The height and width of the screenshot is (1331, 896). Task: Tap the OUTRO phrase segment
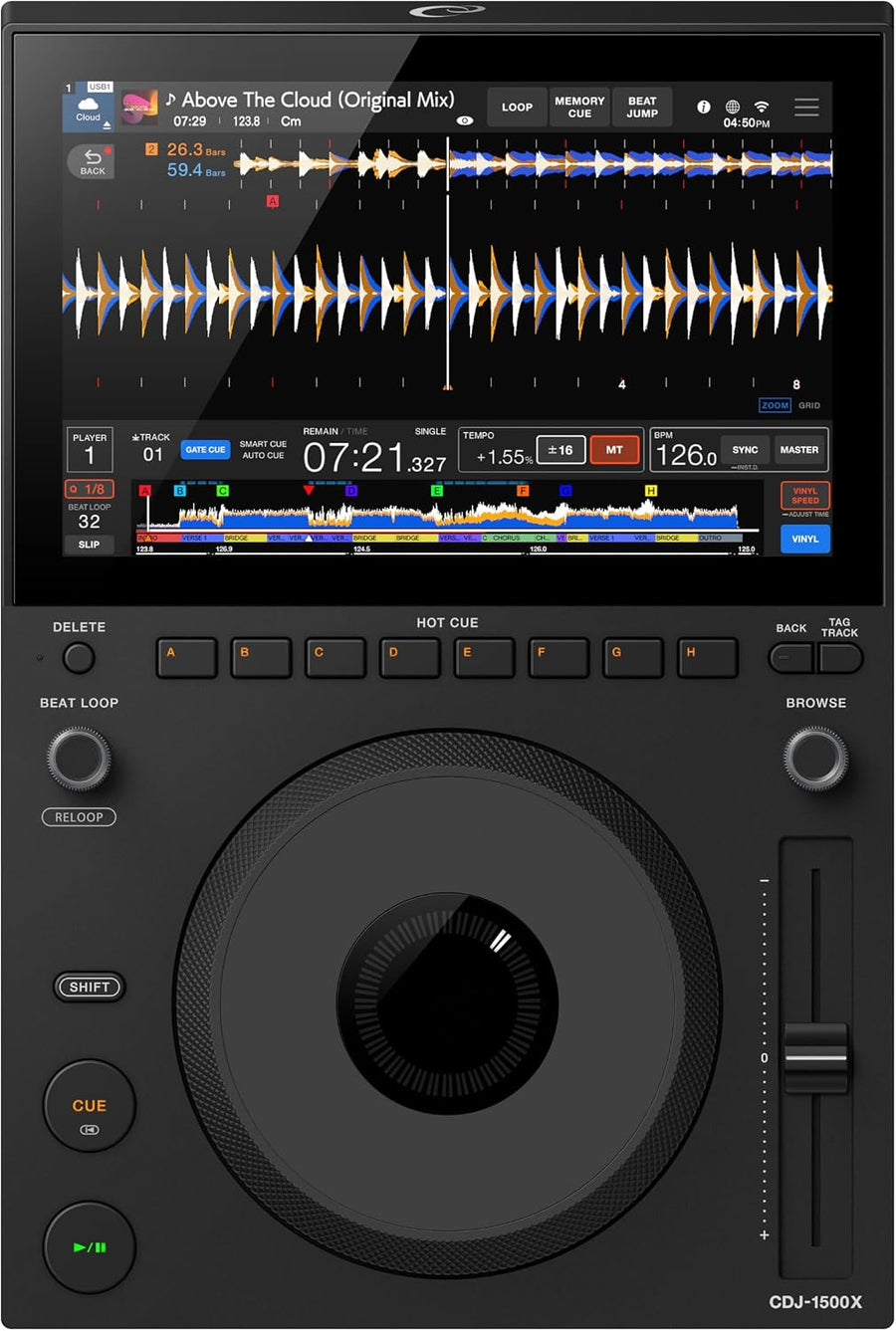coord(719,538)
